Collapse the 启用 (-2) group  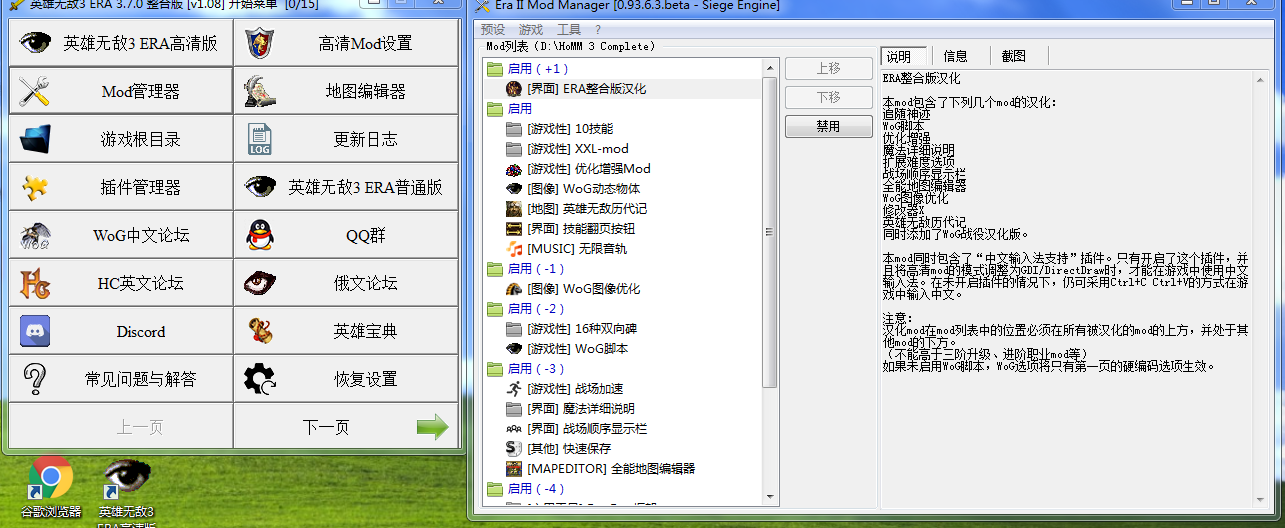495,309
